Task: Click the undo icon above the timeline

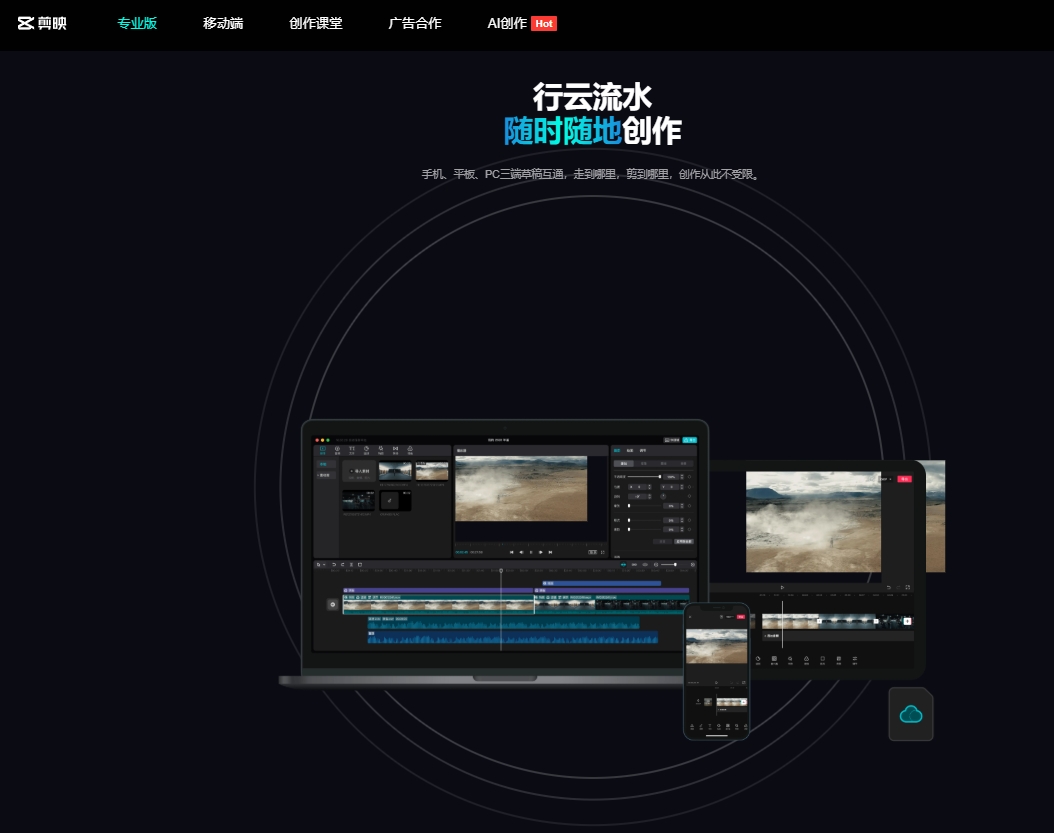Action: pos(334,564)
